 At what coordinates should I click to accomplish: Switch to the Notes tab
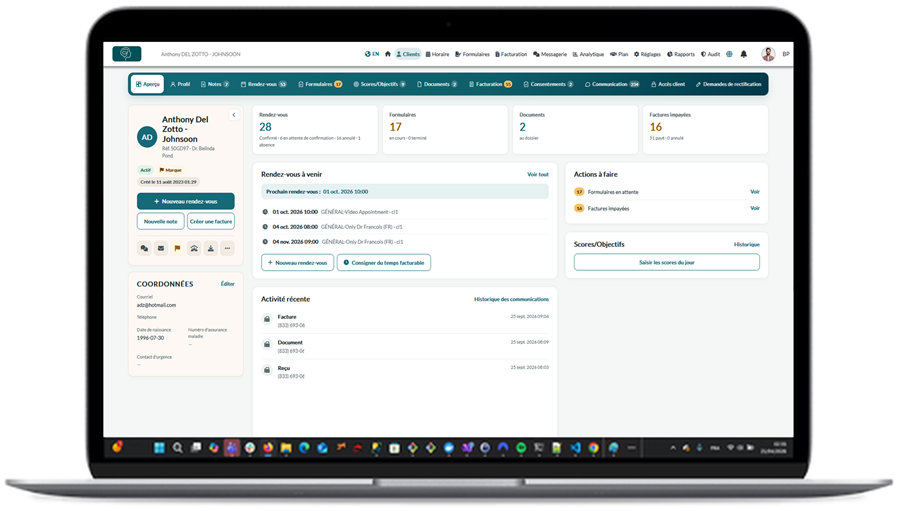[x=215, y=84]
